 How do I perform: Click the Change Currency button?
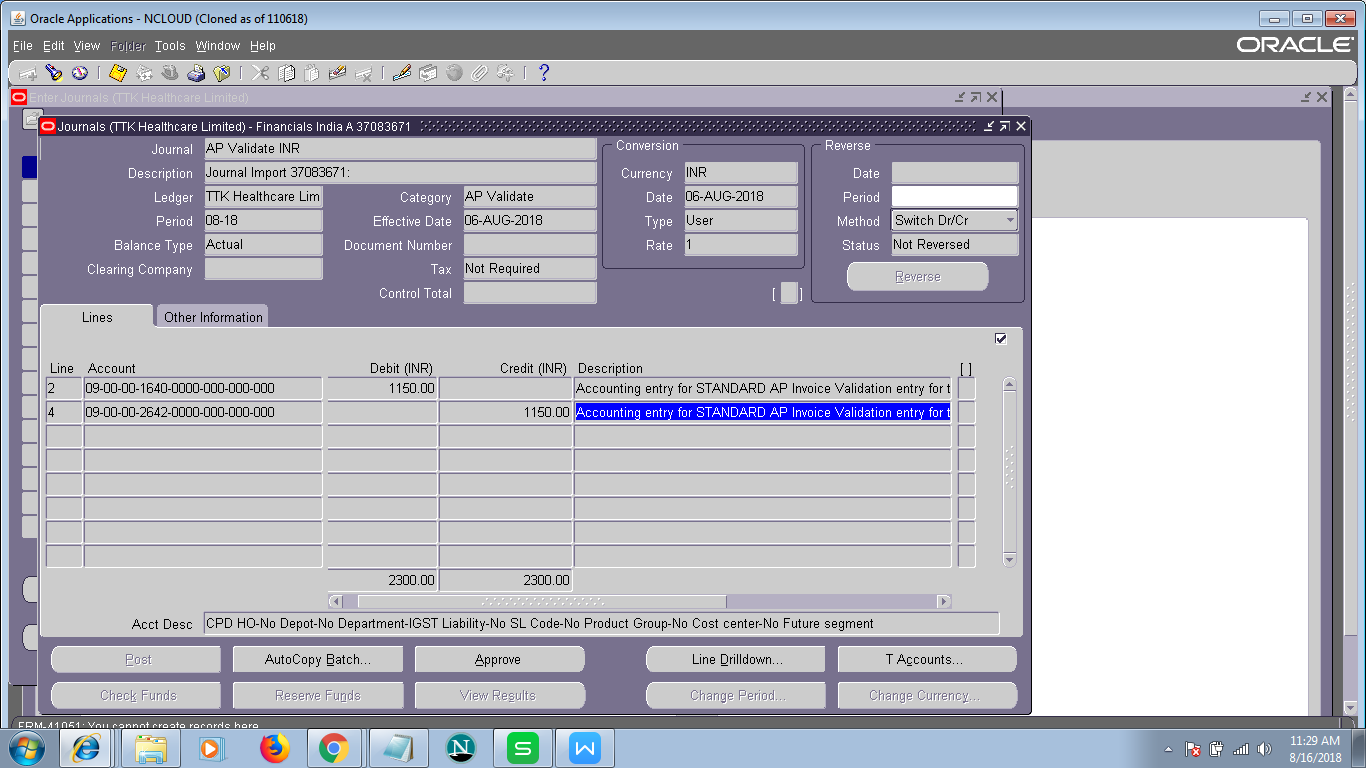pos(927,696)
